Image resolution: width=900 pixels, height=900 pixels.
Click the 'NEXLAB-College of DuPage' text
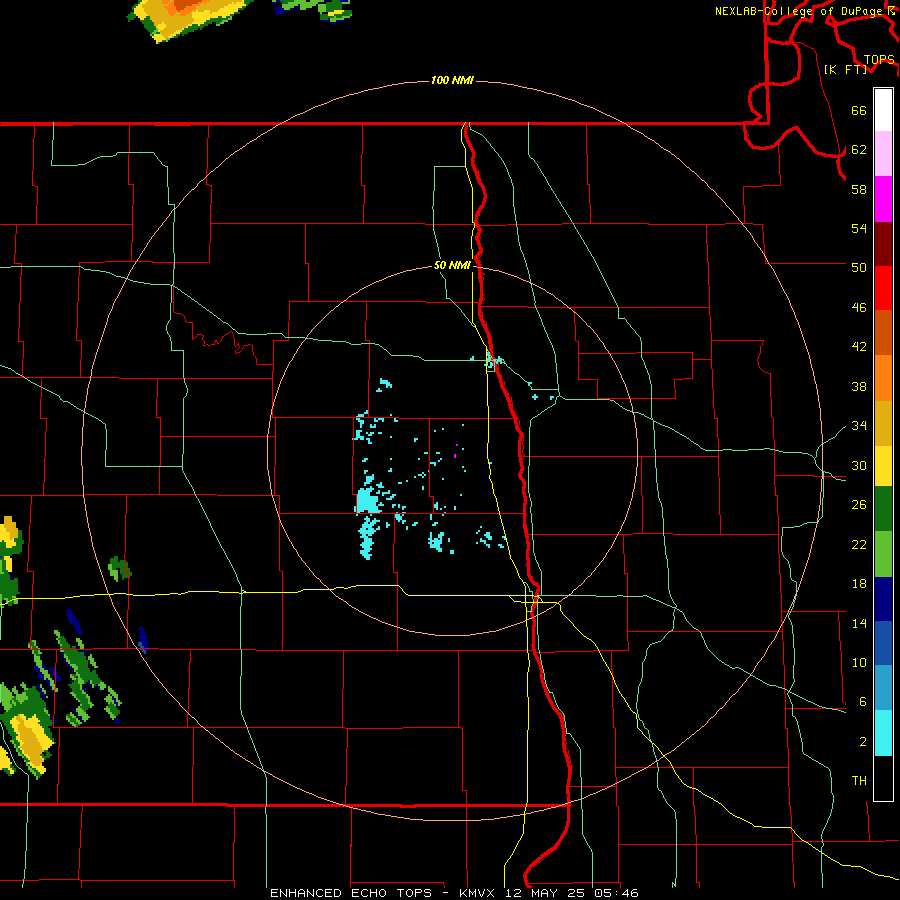point(801,11)
